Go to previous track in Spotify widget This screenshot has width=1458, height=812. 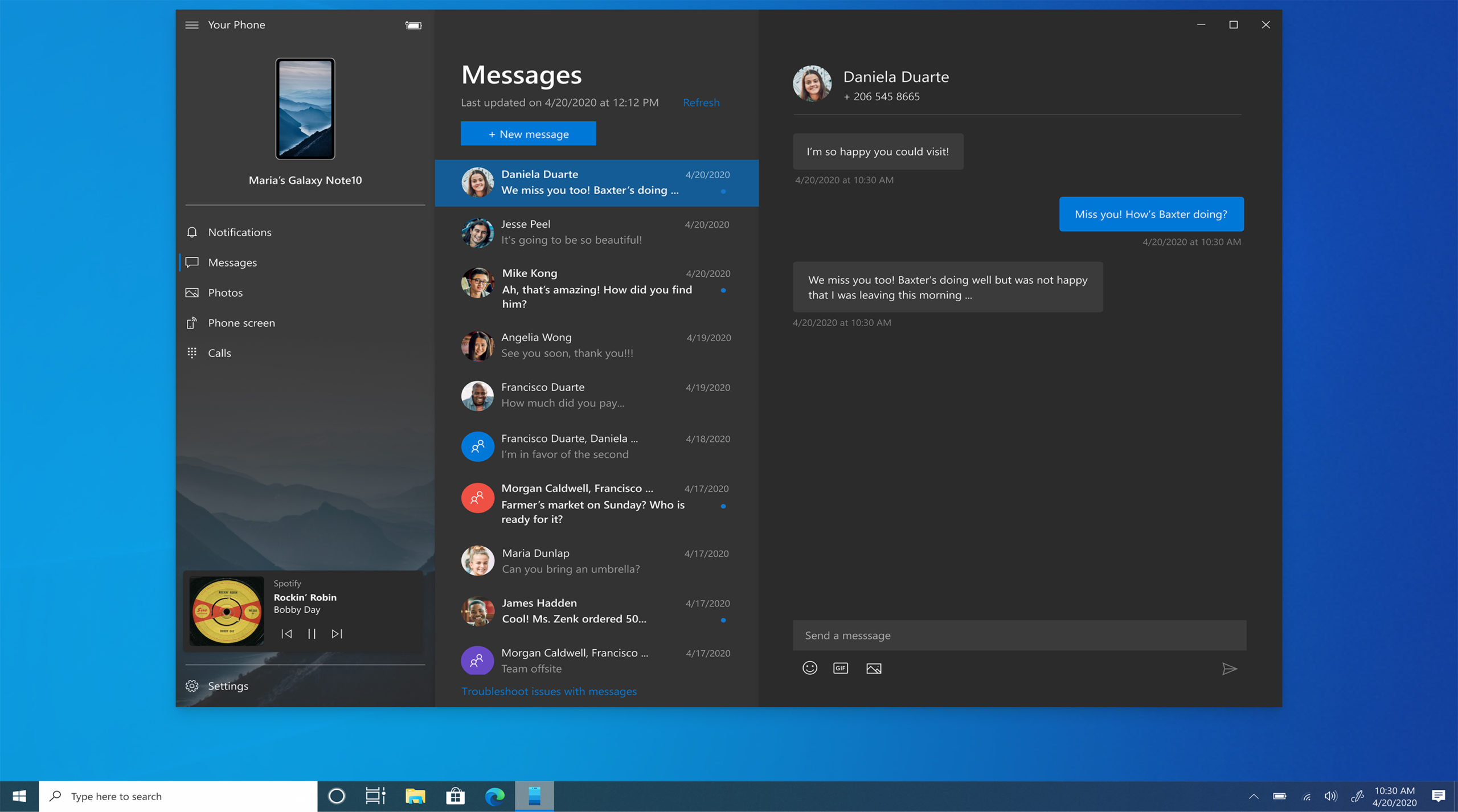(286, 634)
